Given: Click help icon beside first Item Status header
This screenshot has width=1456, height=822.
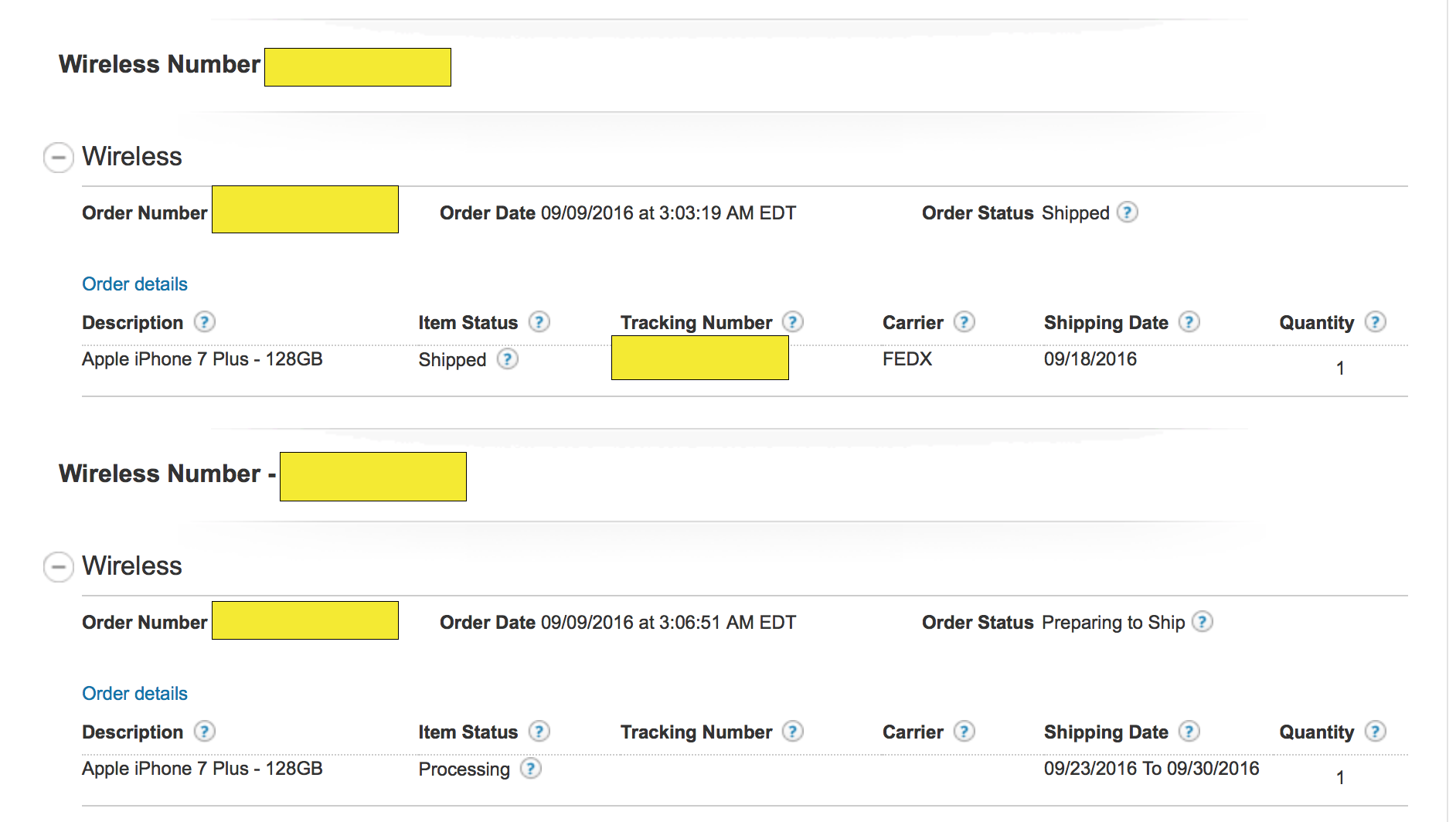Looking at the screenshot, I should tap(539, 321).
